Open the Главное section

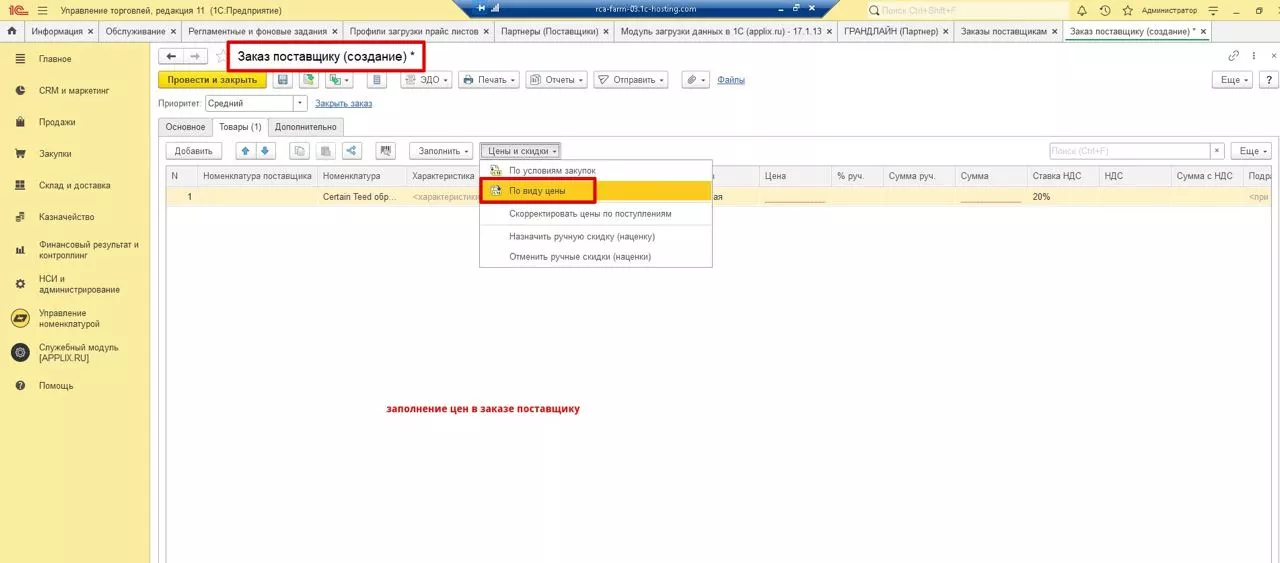(55, 59)
